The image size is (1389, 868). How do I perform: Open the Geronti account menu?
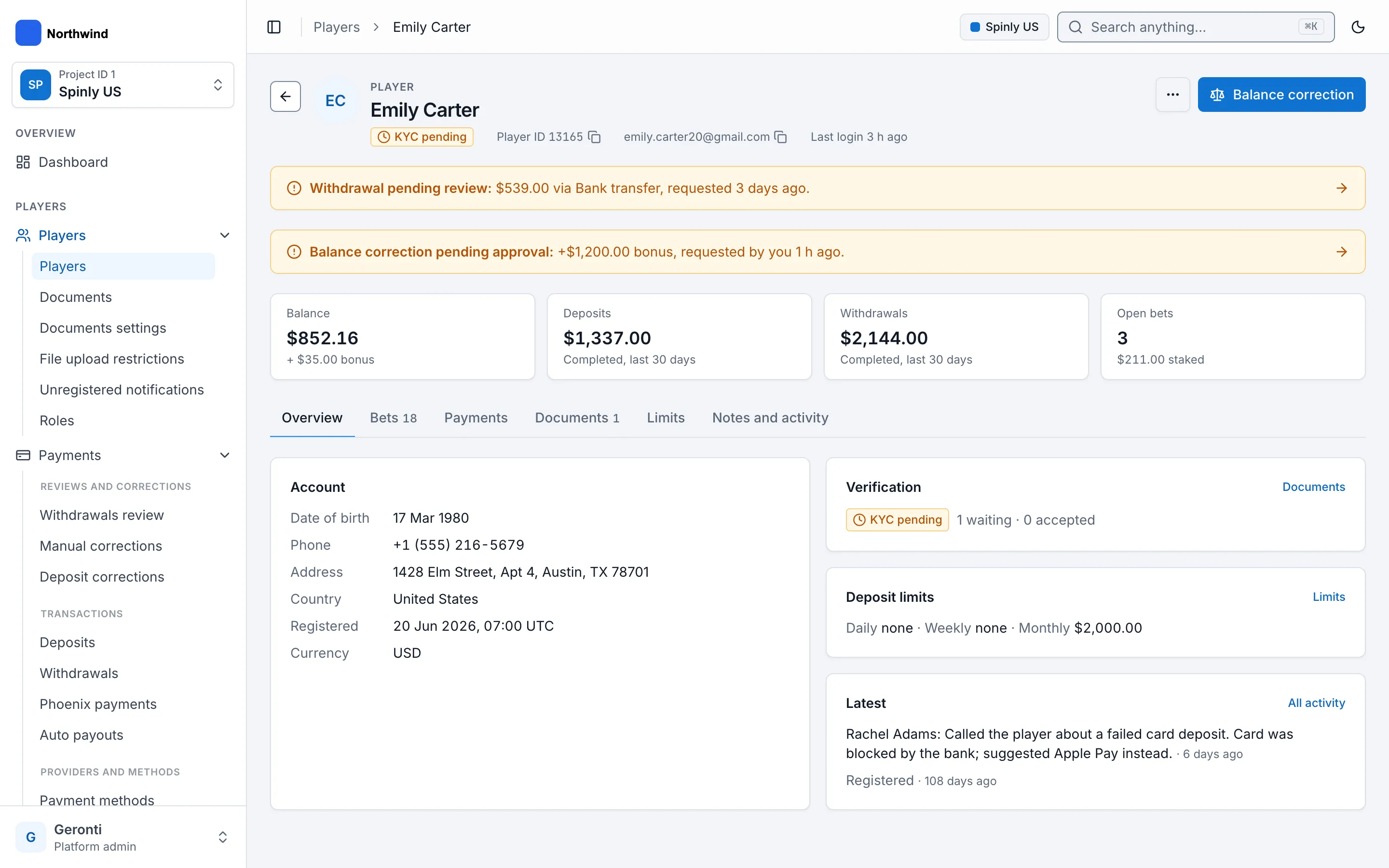[x=123, y=838]
